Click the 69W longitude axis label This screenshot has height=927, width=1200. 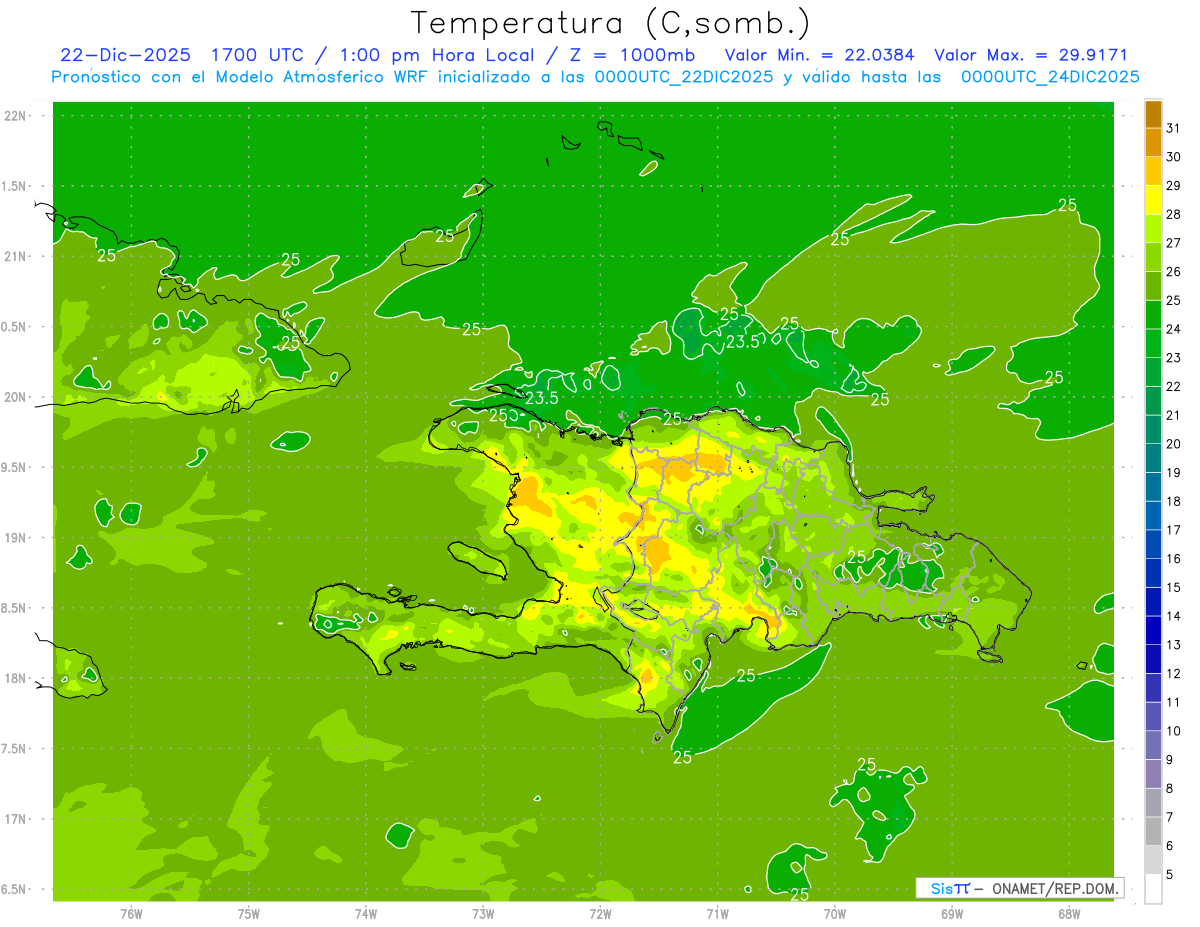pos(952,914)
